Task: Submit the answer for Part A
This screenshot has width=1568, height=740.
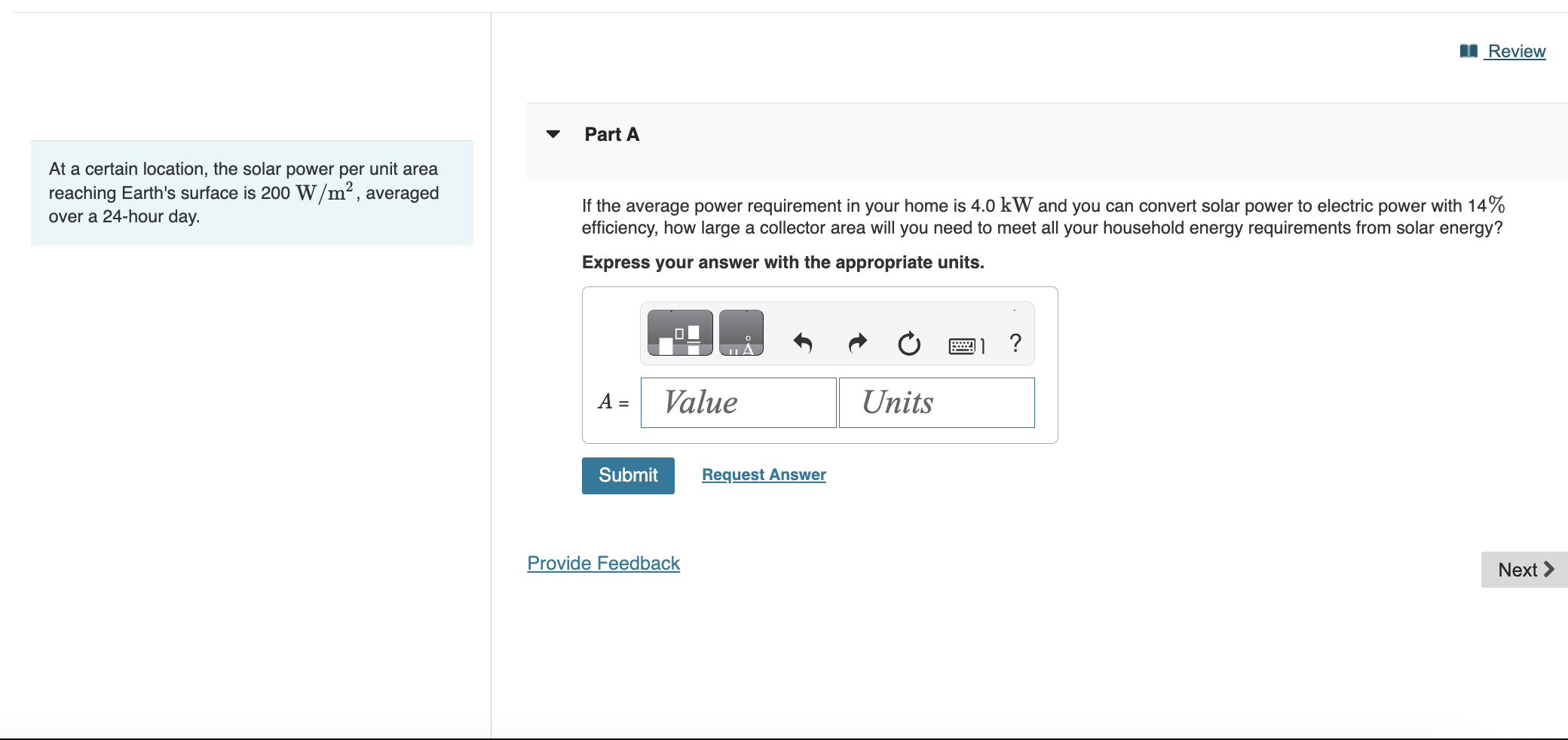Action: click(x=628, y=475)
